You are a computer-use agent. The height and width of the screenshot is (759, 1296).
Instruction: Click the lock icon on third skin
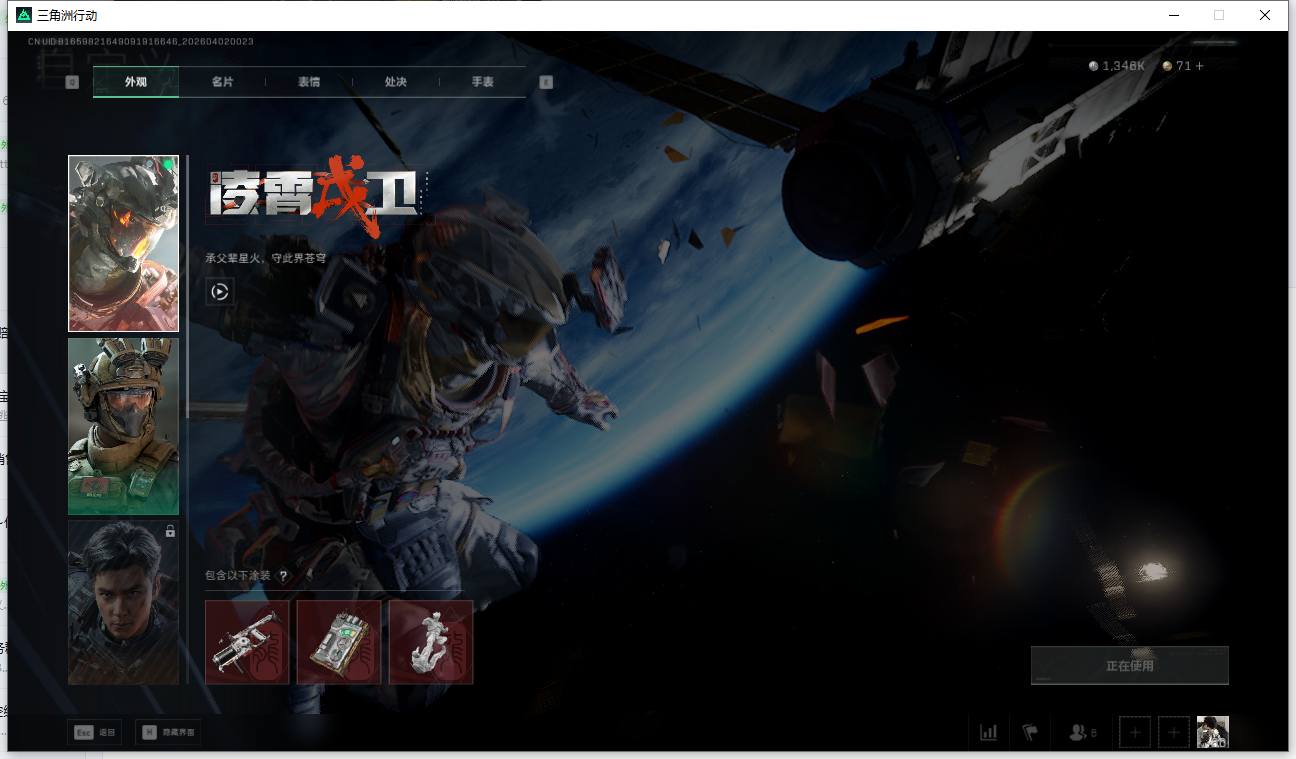point(170,531)
